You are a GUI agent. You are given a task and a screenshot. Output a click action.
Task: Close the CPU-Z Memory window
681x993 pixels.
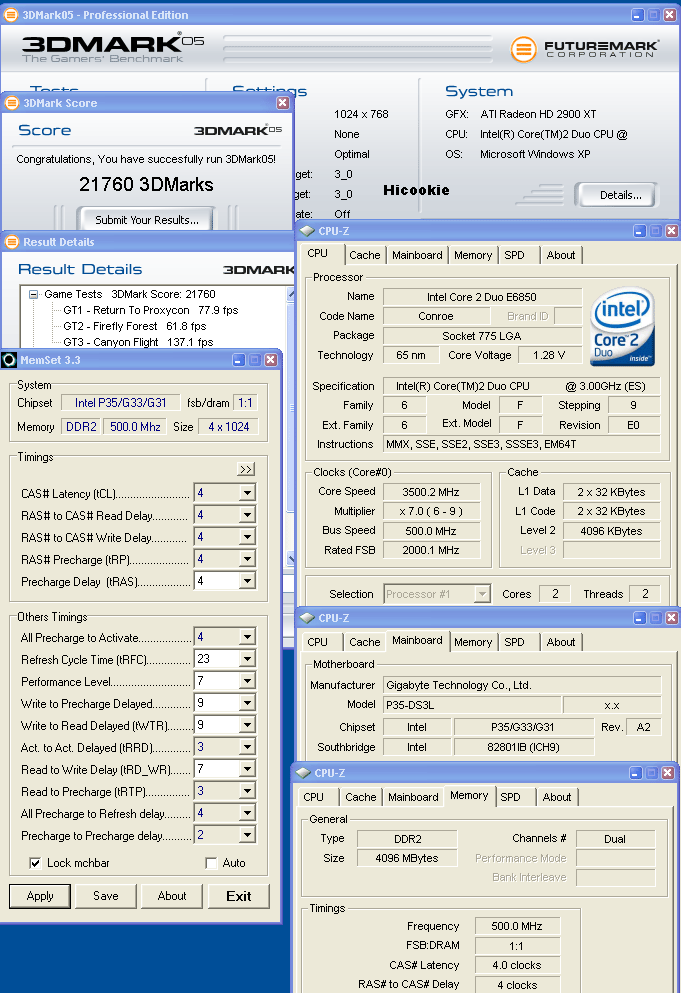pyautogui.click(x=668, y=773)
